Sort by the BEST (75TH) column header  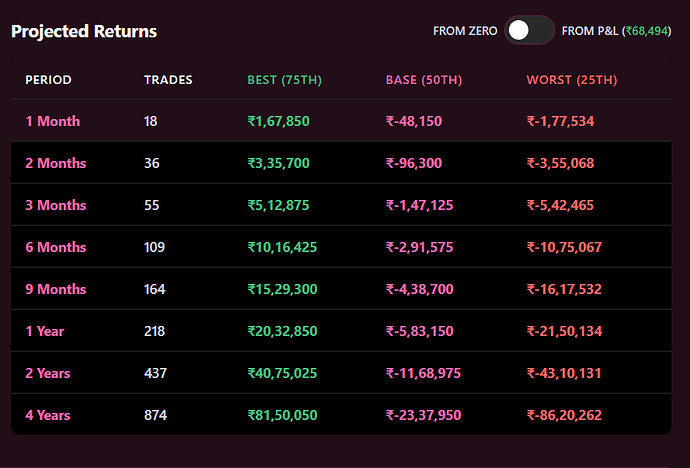point(285,80)
